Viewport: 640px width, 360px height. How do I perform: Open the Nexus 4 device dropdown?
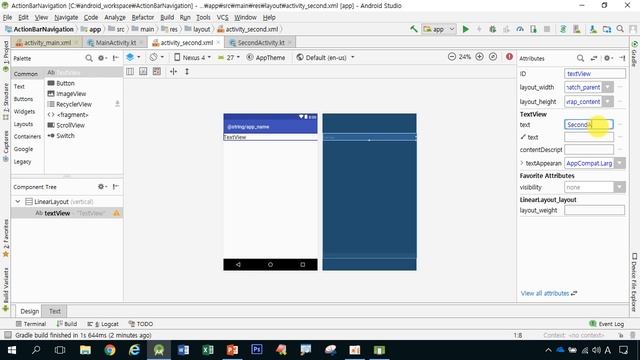193,58
